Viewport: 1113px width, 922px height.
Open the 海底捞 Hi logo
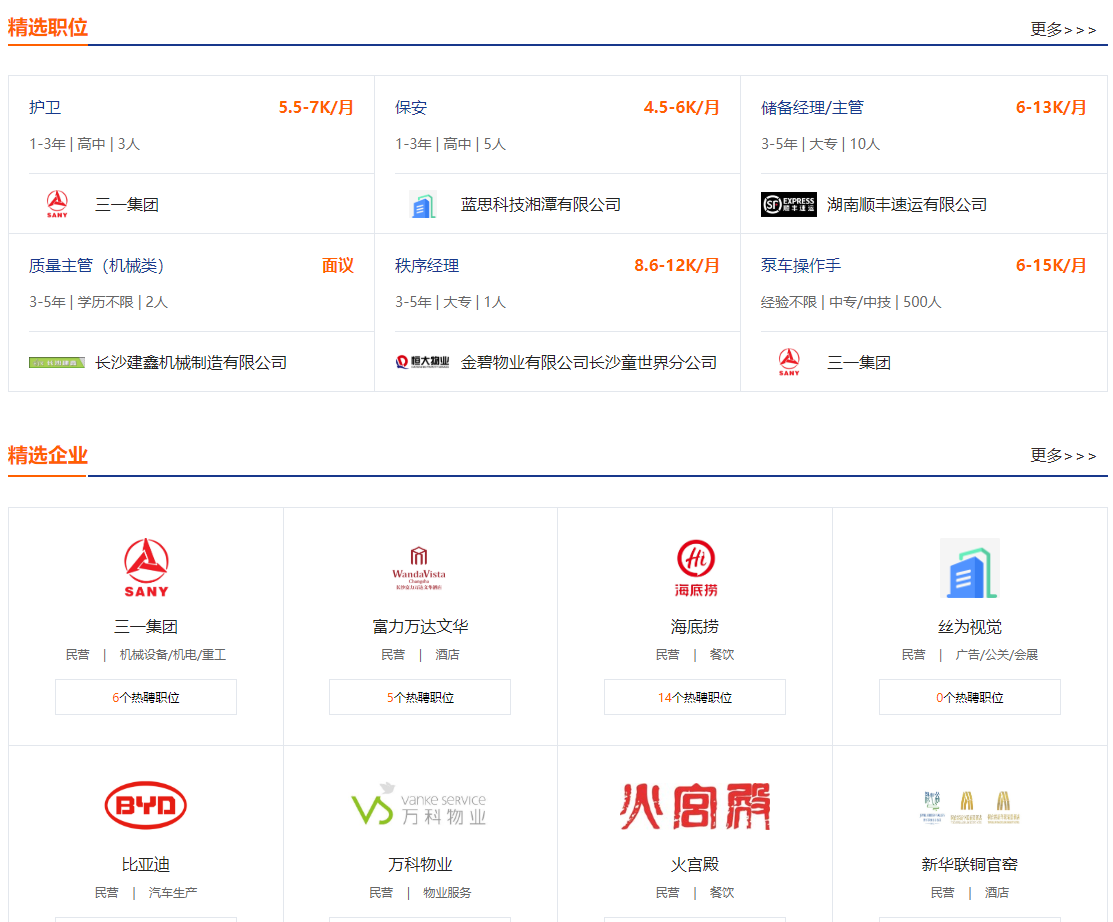pos(696,568)
